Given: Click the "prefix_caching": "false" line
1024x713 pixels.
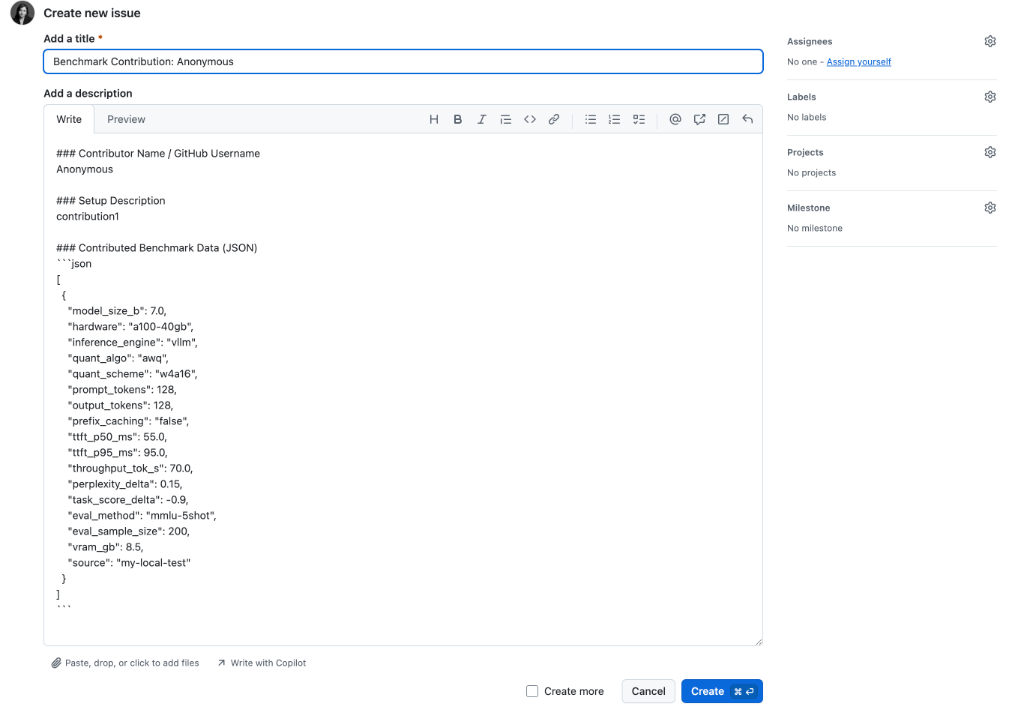Looking at the screenshot, I should [x=128, y=421].
